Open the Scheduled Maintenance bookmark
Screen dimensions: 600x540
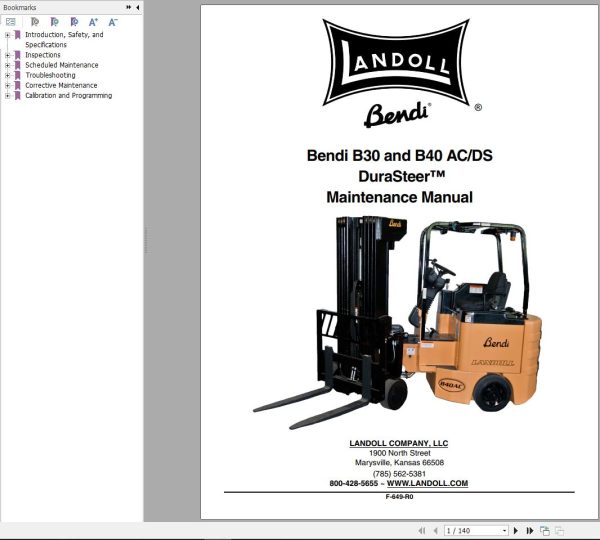pos(62,65)
